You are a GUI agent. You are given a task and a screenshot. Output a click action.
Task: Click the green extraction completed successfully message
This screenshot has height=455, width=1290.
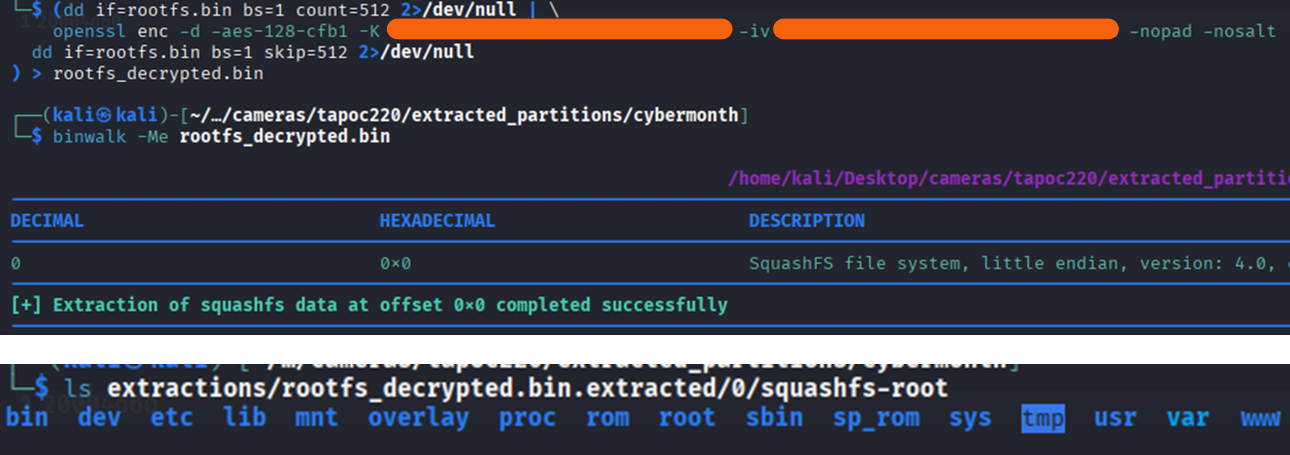click(370, 305)
